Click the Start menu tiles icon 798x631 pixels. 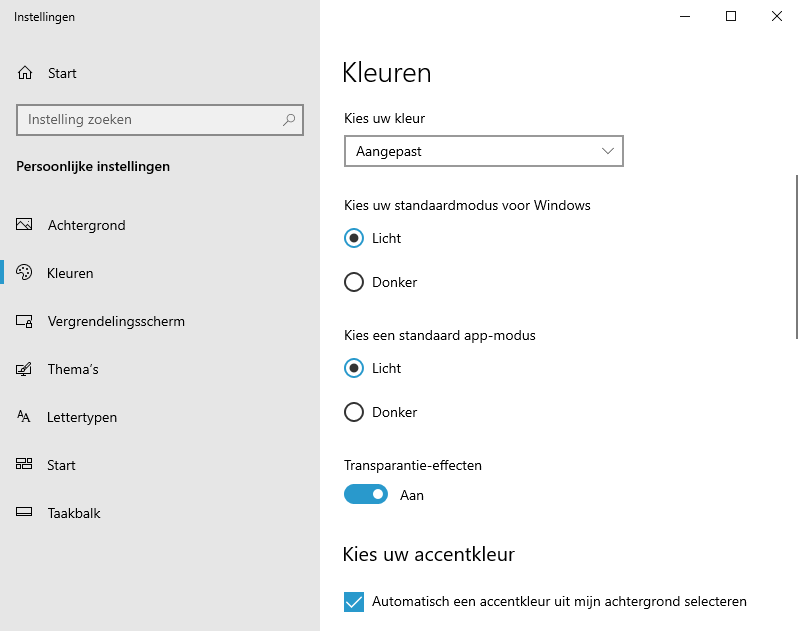[x=25, y=465]
